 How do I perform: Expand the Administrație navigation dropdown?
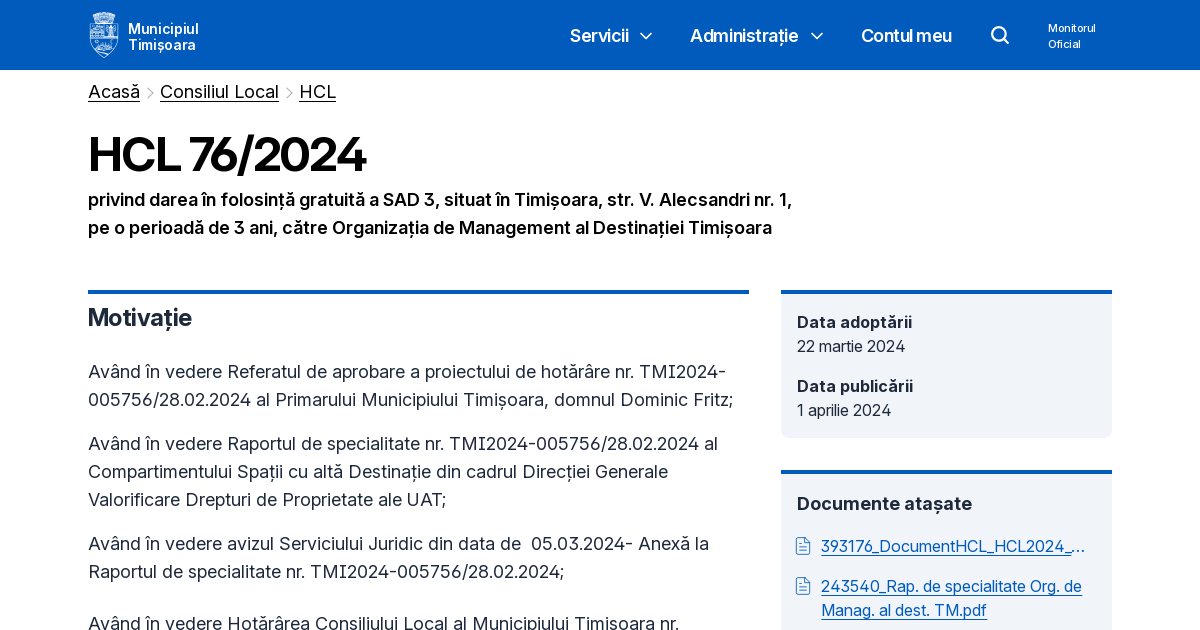744,35
